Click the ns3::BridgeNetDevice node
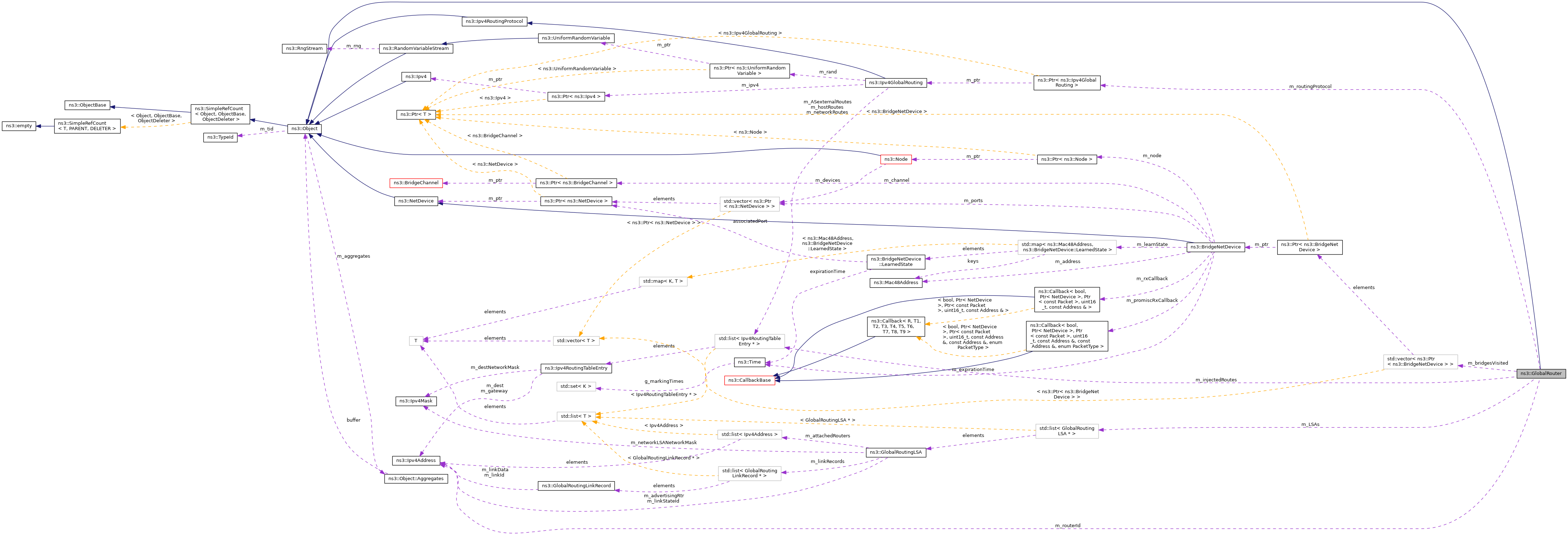Viewport: 1568px width, 535px height. click(1216, 247)
